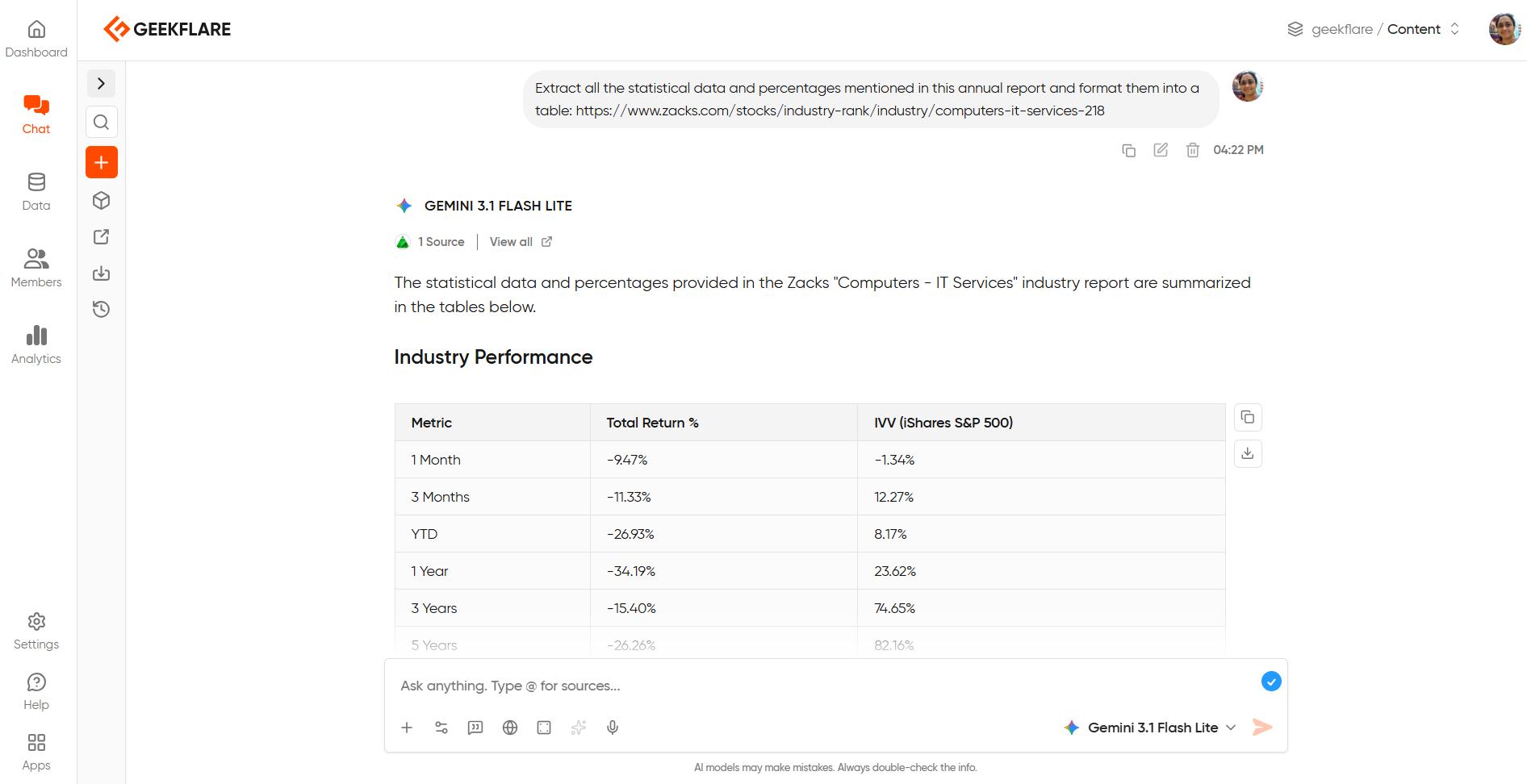Open Settings in the sidebar
The width and height of the screenshot is (1527, 784).
click(x=36, y=632)
